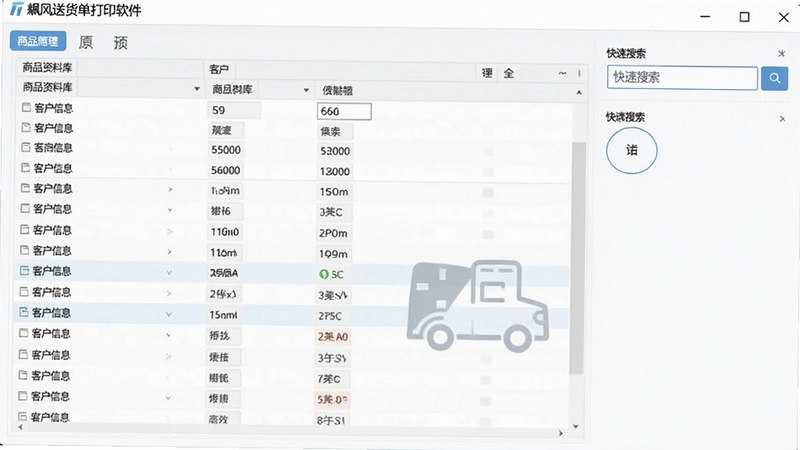Click the app logo in title bar
Viewport: 800px width, 450px height.
tap(17, 9)
